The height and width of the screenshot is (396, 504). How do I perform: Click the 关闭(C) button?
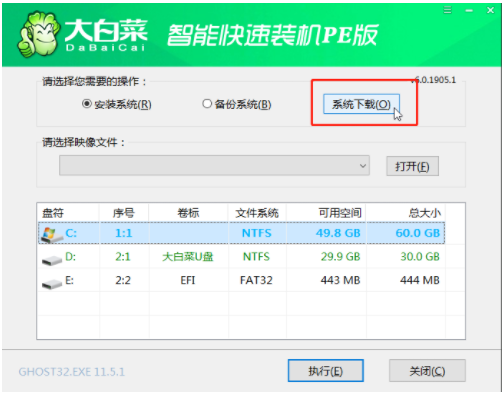pyautogui.click(x=427, y=371)
